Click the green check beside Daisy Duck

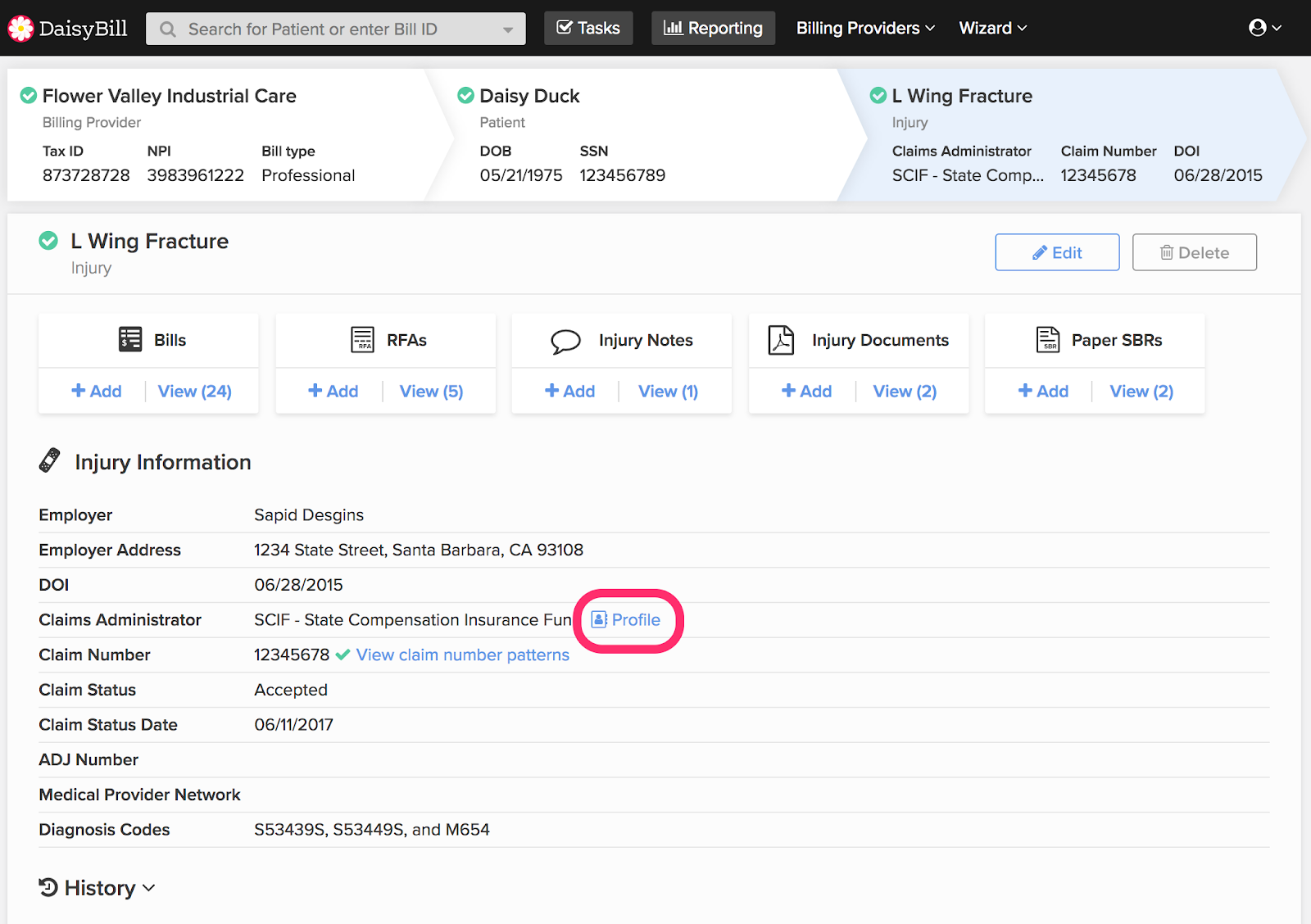tap(466, 96)
